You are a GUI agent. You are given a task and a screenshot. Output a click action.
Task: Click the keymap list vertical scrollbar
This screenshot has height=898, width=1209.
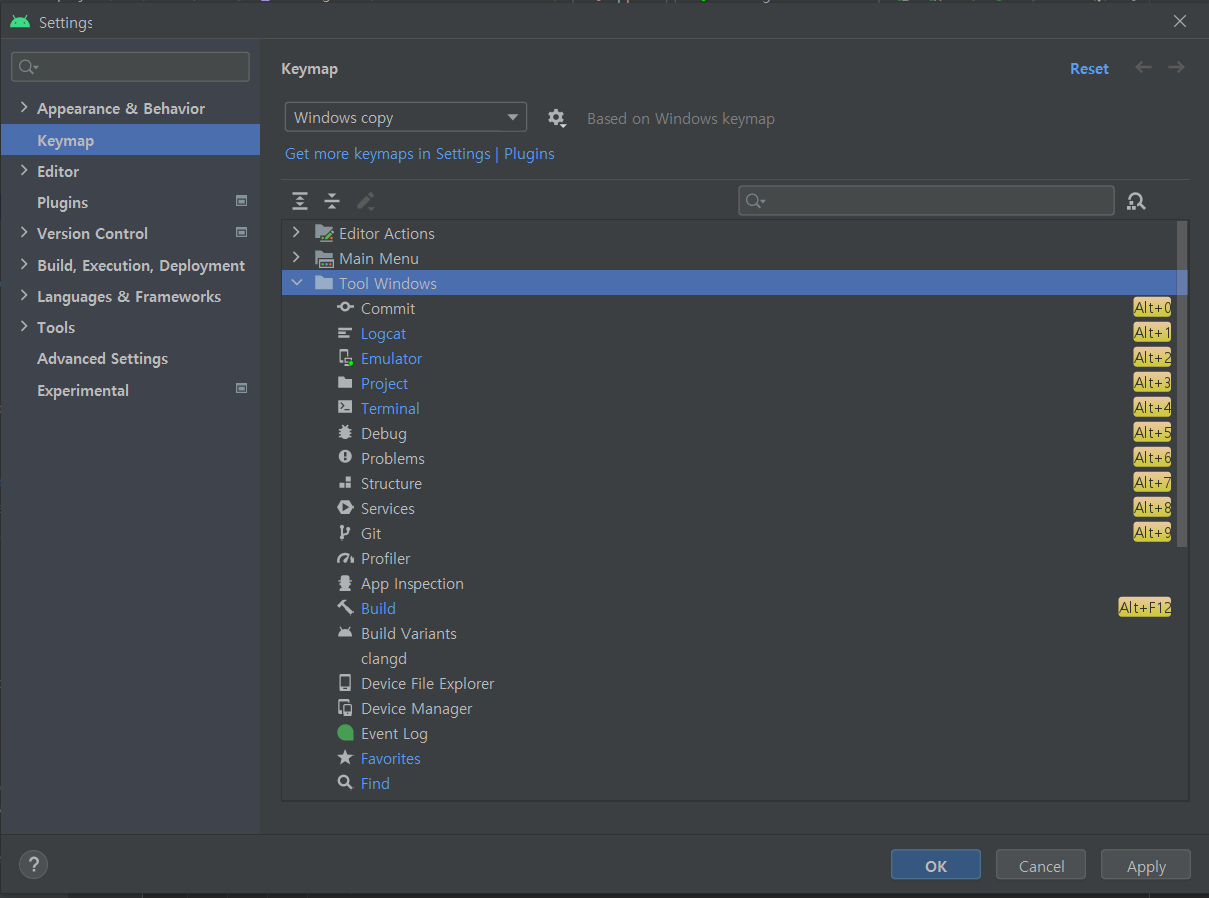pos(1182,384)
